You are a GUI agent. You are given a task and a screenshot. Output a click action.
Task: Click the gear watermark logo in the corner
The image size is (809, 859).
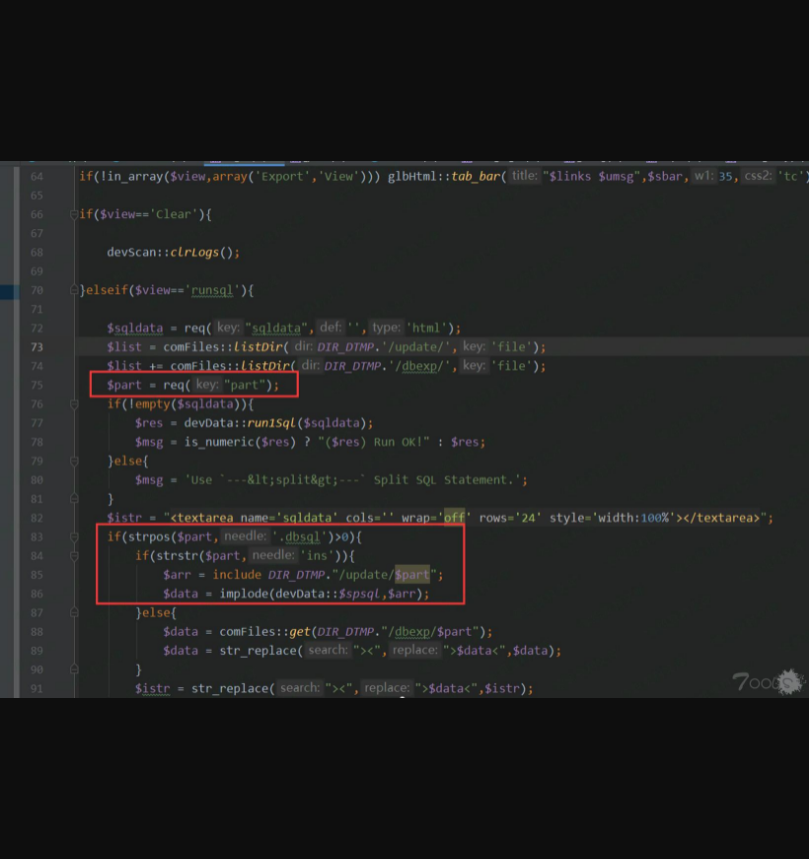[x=789, y=681]
